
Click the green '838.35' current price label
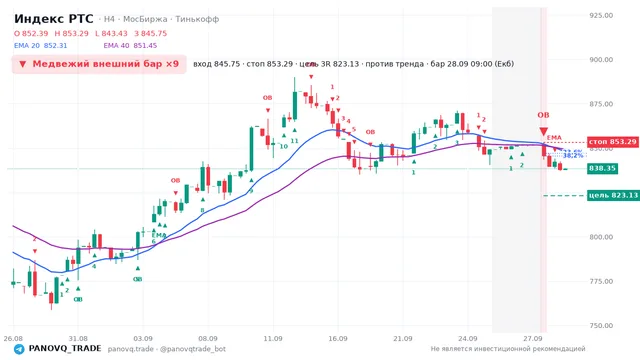pos(602,169)
